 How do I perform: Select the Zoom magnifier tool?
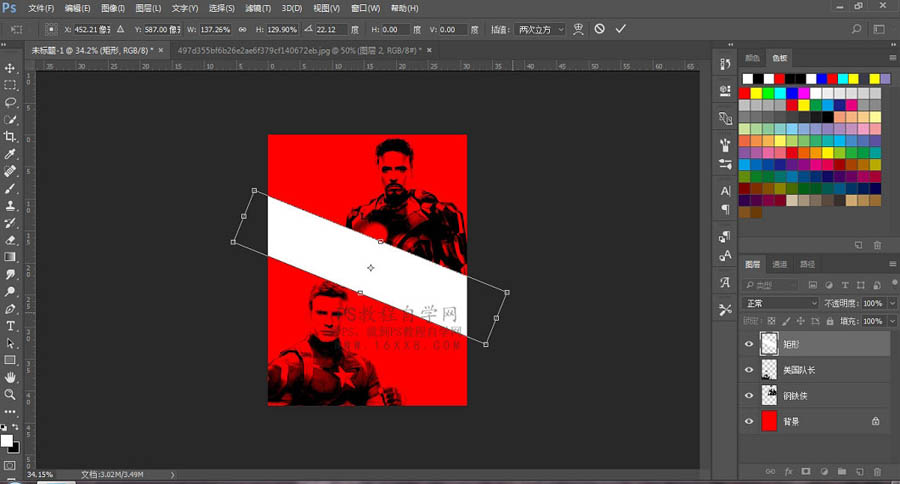tap(10, 394)
